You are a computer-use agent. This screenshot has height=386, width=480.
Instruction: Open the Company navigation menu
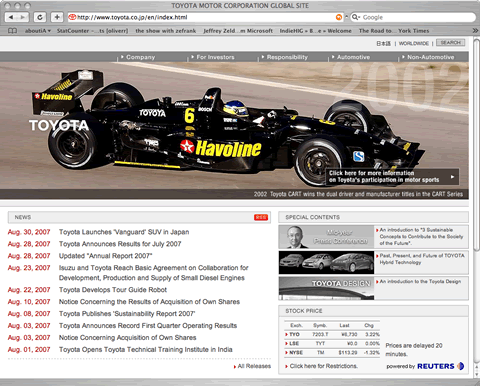point(138,57)
